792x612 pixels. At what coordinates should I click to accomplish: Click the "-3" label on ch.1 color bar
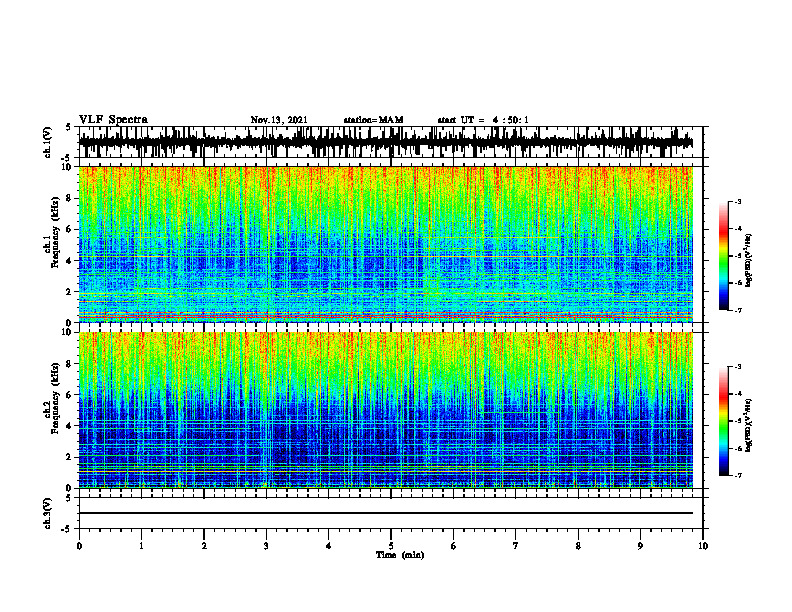click(x=737, y=201)
